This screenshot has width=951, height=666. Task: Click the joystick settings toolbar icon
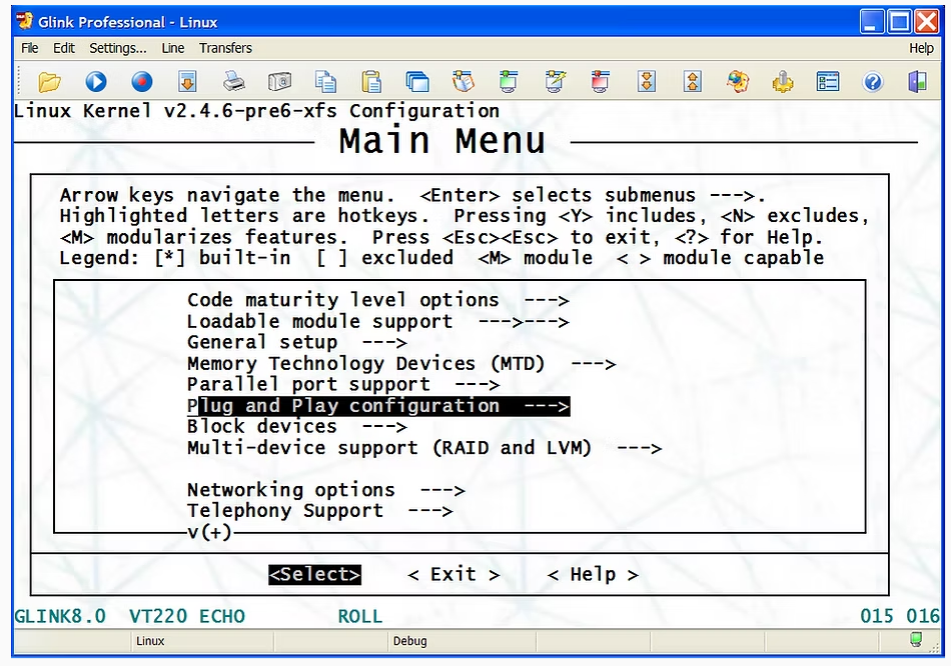coord(783,82)
